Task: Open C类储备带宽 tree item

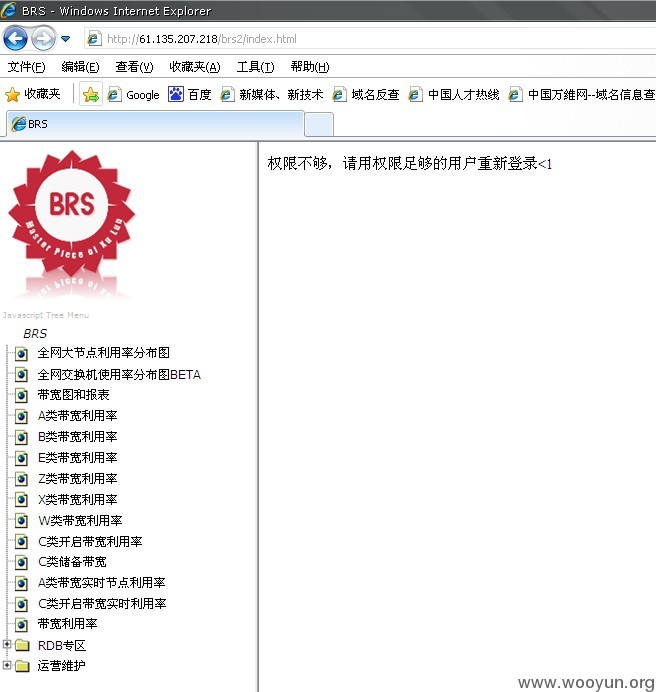Action: (x=72, y=562)
